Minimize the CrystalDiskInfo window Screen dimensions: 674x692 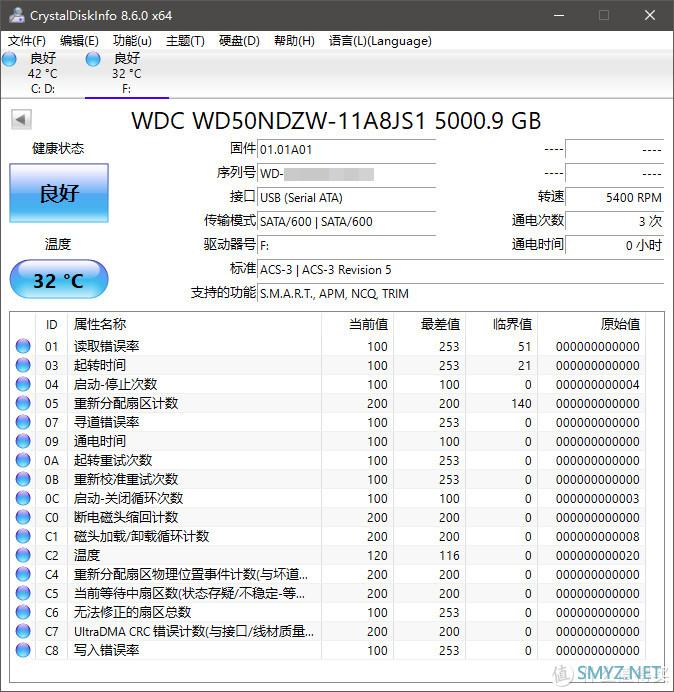(559, 15)
